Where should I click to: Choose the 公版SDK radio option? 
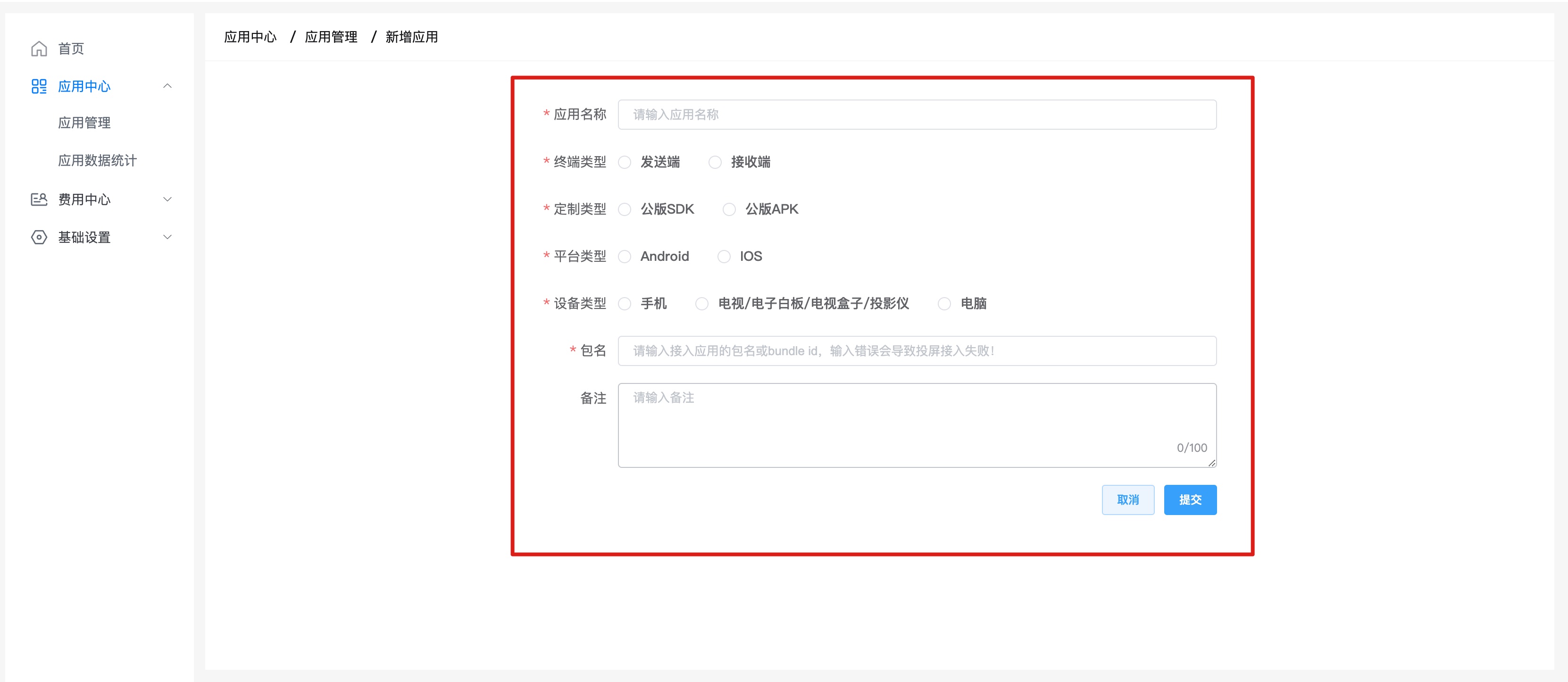point(625,209)
